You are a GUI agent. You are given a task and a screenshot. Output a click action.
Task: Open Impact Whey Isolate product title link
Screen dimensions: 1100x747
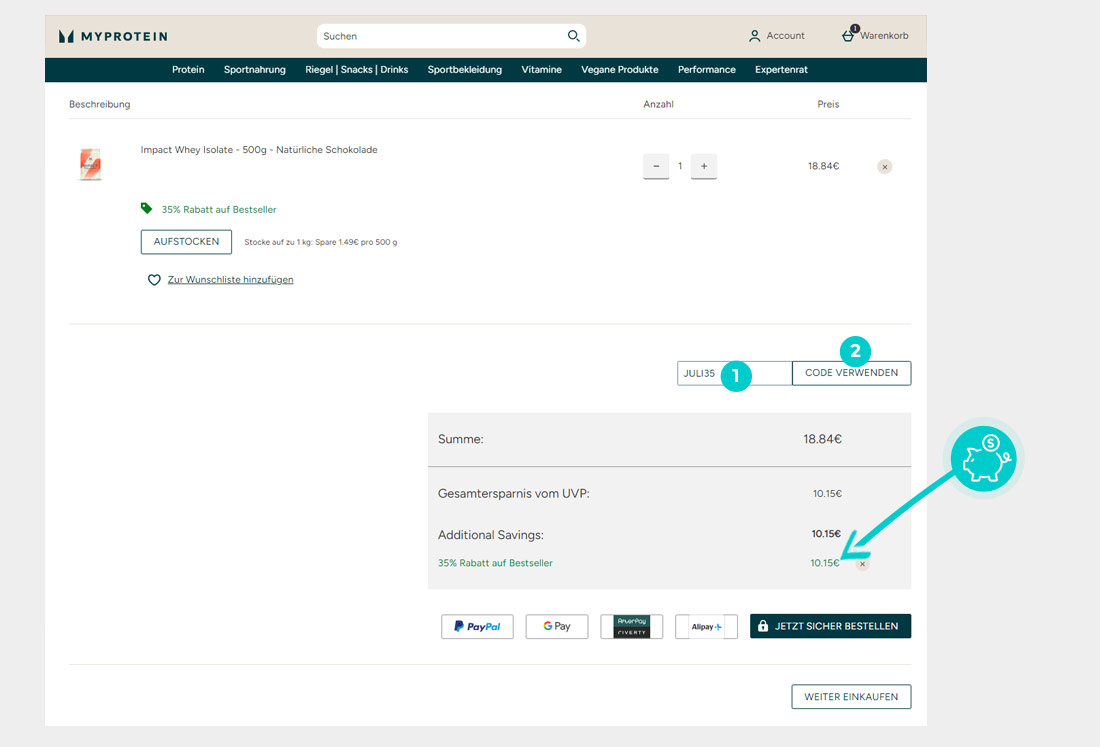[x=259, y=149]
